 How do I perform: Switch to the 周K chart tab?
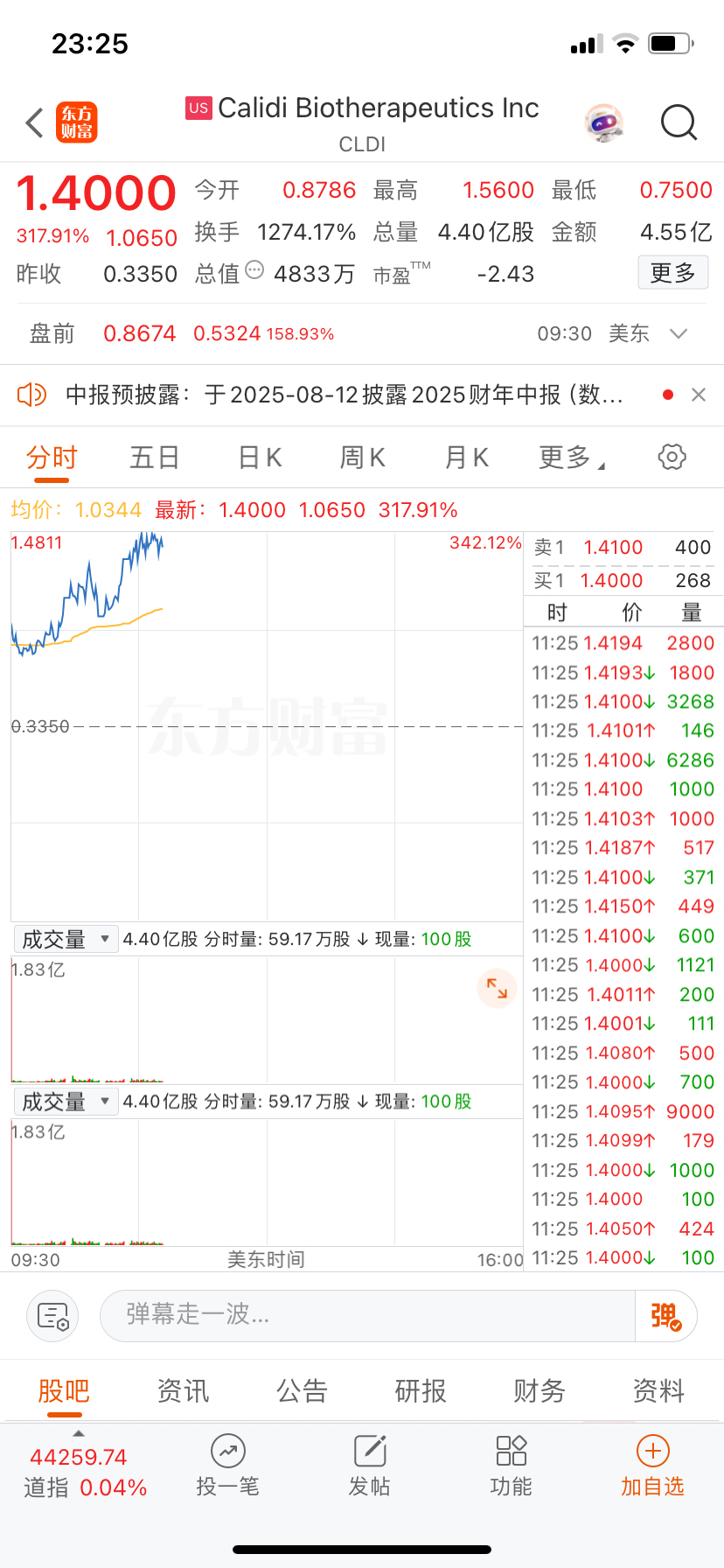click(363, 458)
